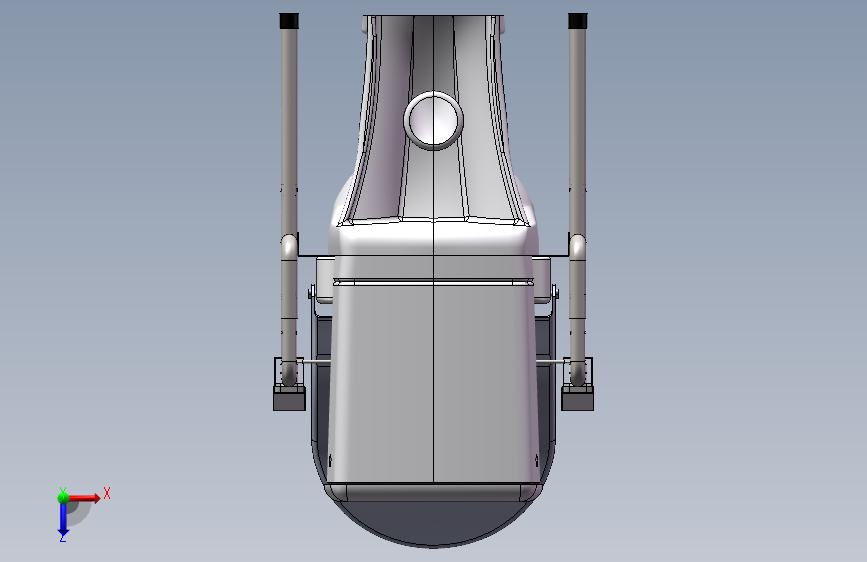Click the green Y axis dot of the triad

pos(63,497)
